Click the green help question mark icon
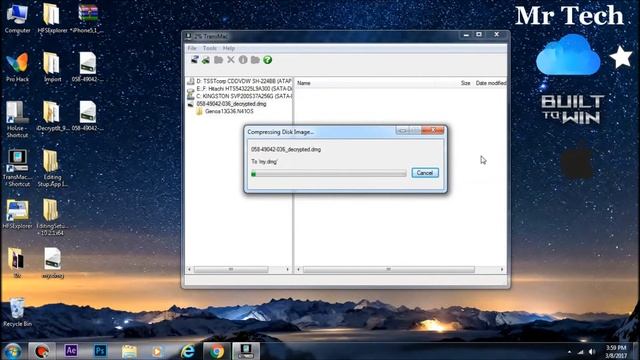The height and width of the screenshot is (360, 640). 267,60
